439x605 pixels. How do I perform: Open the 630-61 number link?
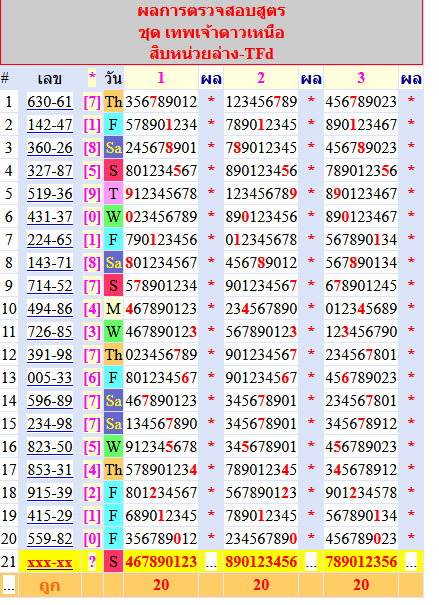click(50, 102)
